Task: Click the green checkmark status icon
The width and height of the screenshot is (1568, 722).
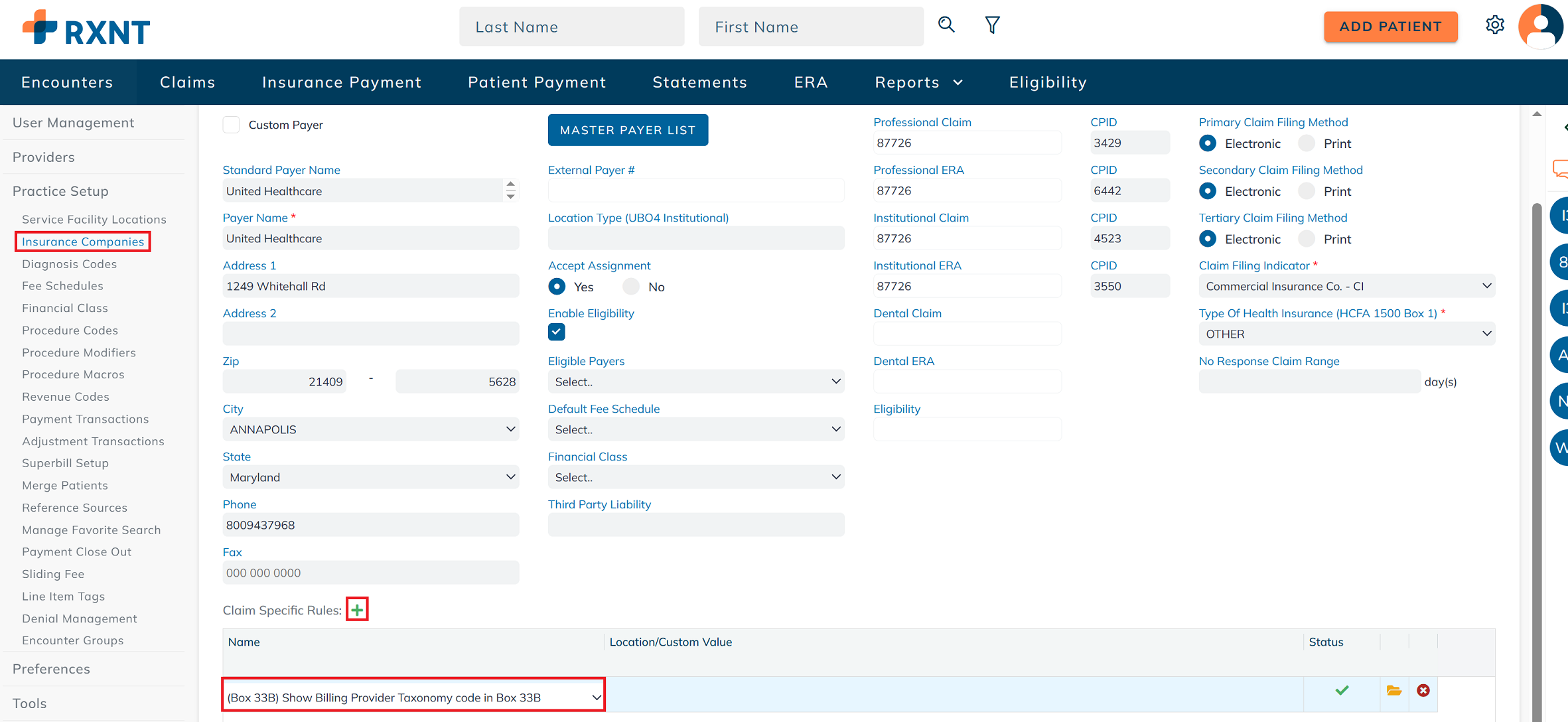Action: 1342,690
